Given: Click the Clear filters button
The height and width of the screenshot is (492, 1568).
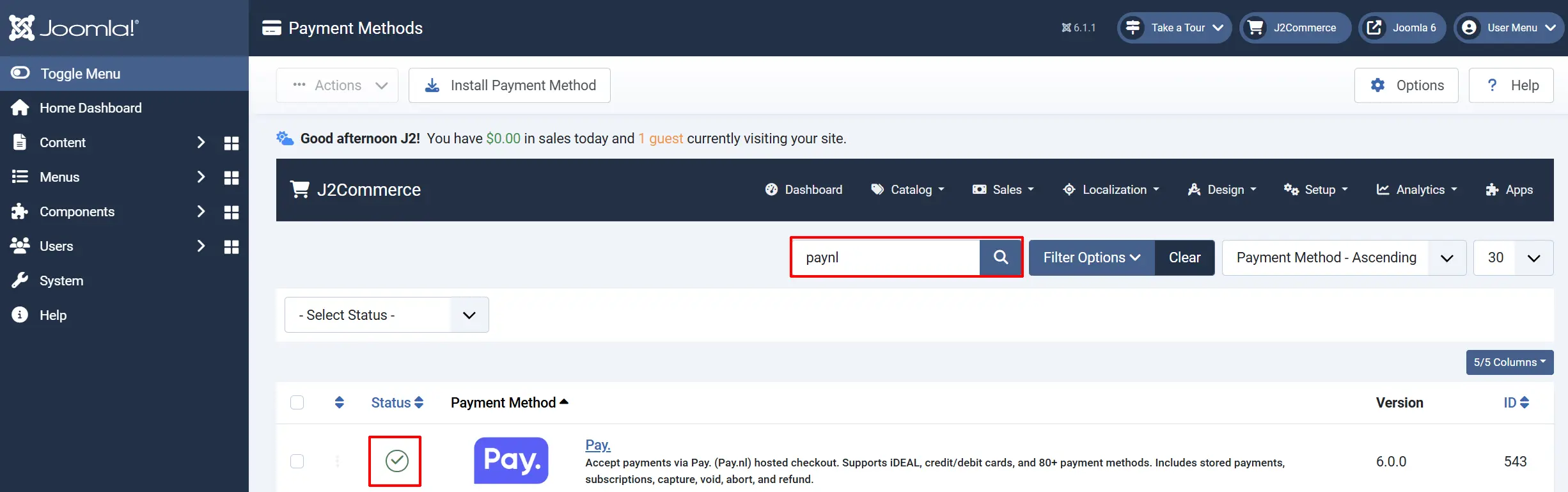Looking at the screenshot, I should (x=1184, y=257).
